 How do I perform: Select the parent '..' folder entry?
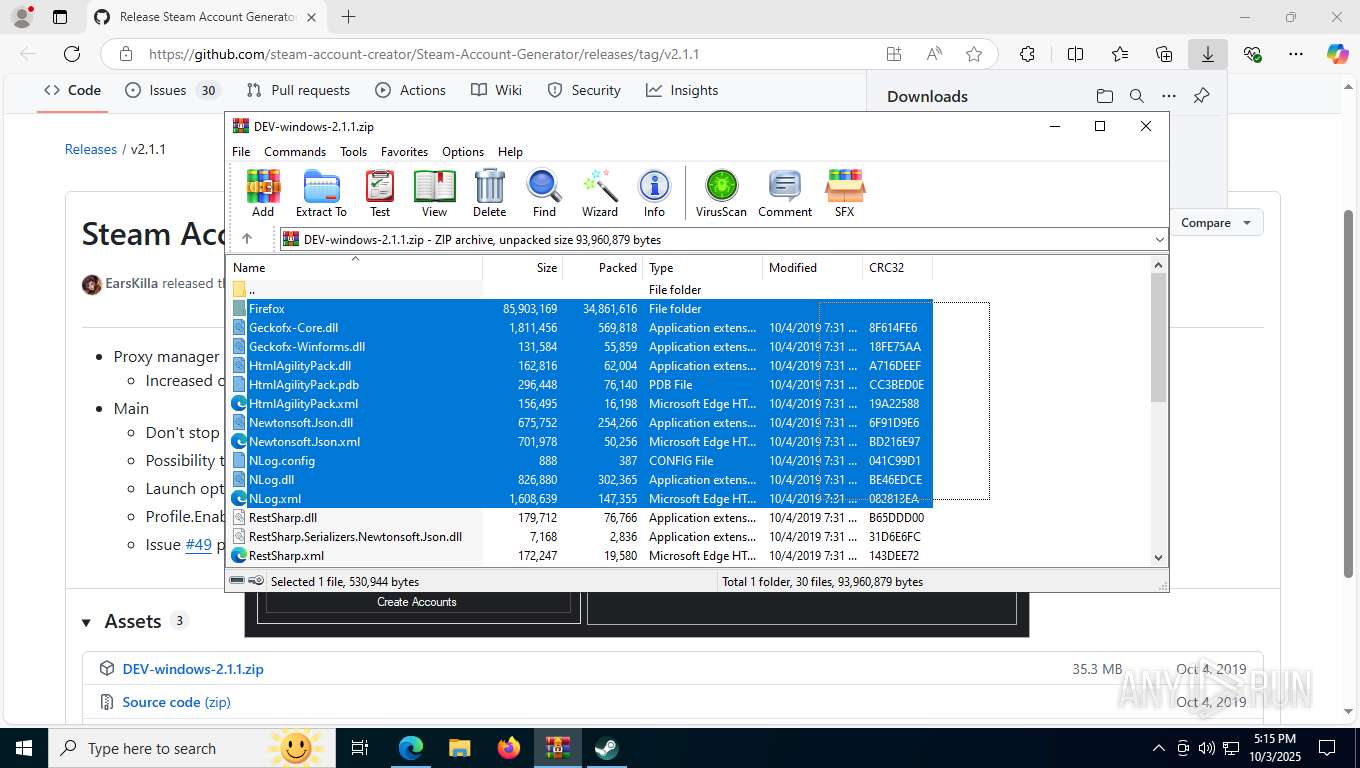581,290
